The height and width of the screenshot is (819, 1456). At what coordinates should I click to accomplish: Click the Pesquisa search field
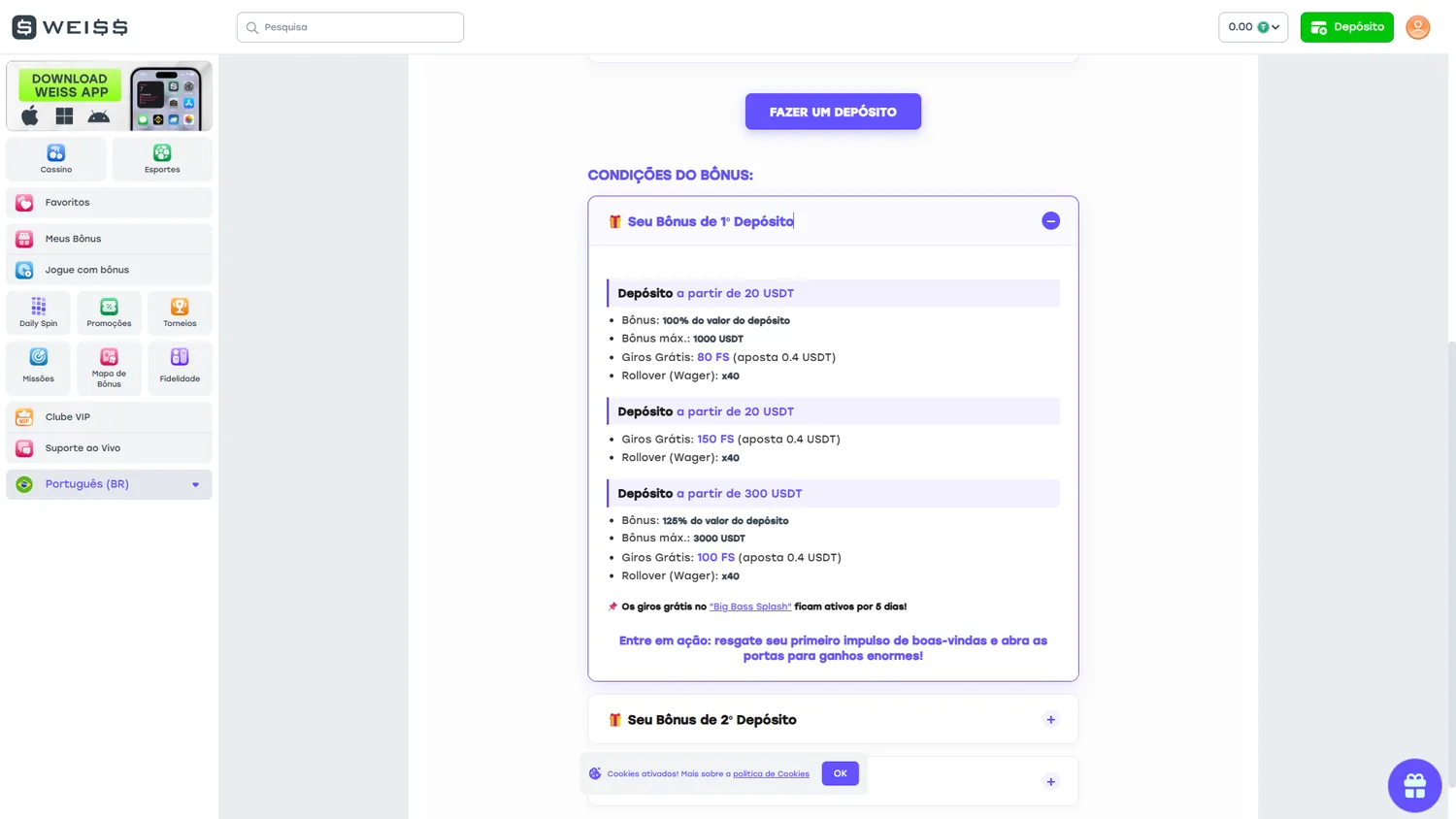[x=350, y=27]
